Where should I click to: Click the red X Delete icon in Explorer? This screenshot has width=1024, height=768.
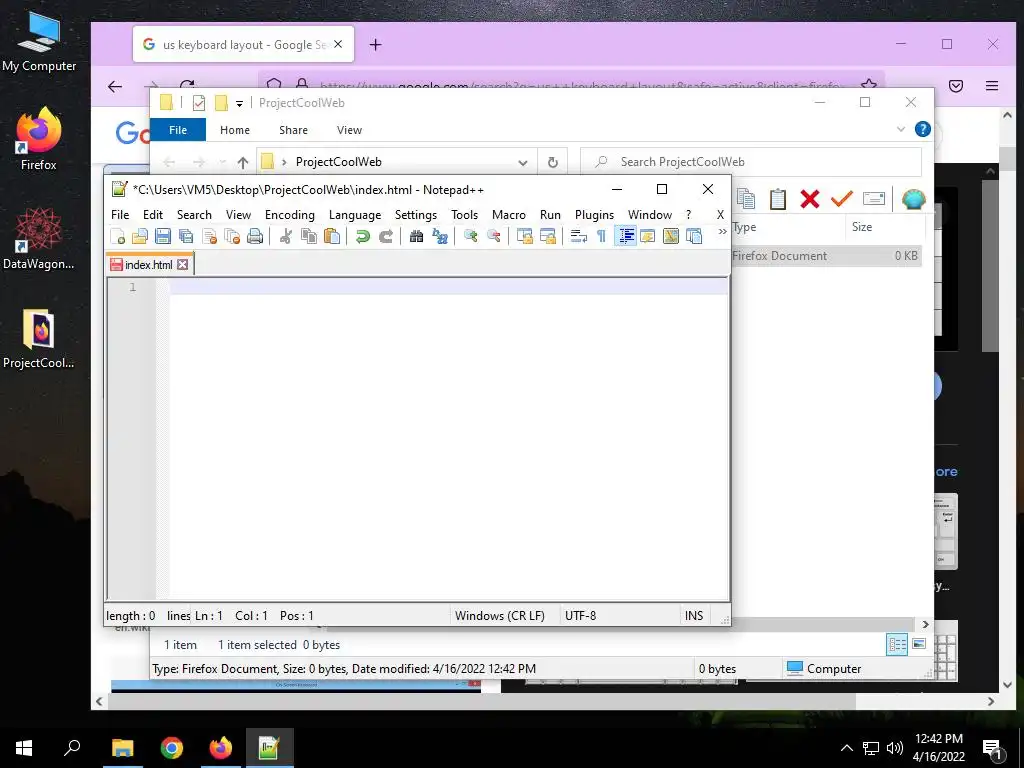[810, 199]
